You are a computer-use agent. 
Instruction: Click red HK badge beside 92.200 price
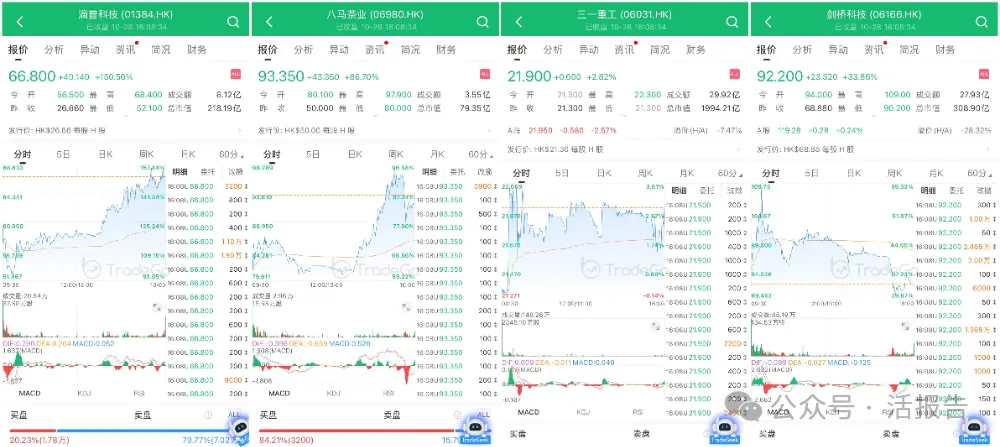coord(985,74)
